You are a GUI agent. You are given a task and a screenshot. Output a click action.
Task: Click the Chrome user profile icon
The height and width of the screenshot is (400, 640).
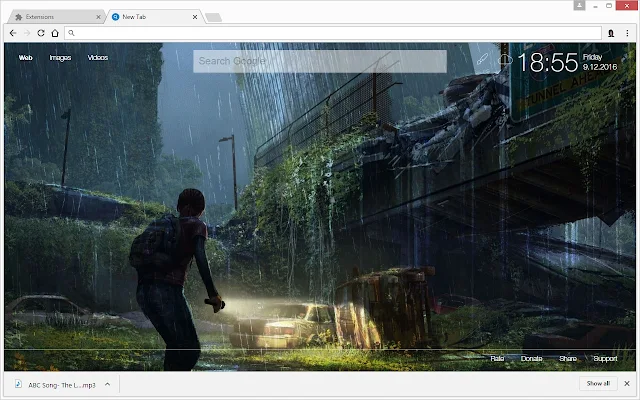point(579,5)
